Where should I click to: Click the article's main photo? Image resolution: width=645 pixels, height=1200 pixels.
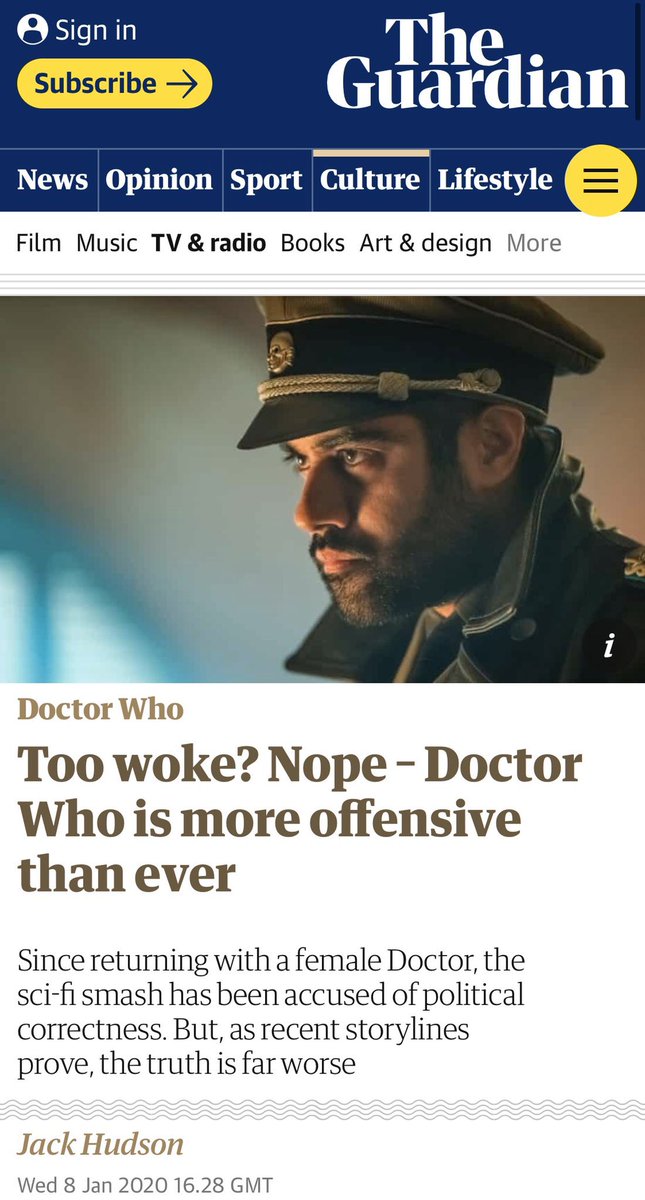(x=322, y=489)
